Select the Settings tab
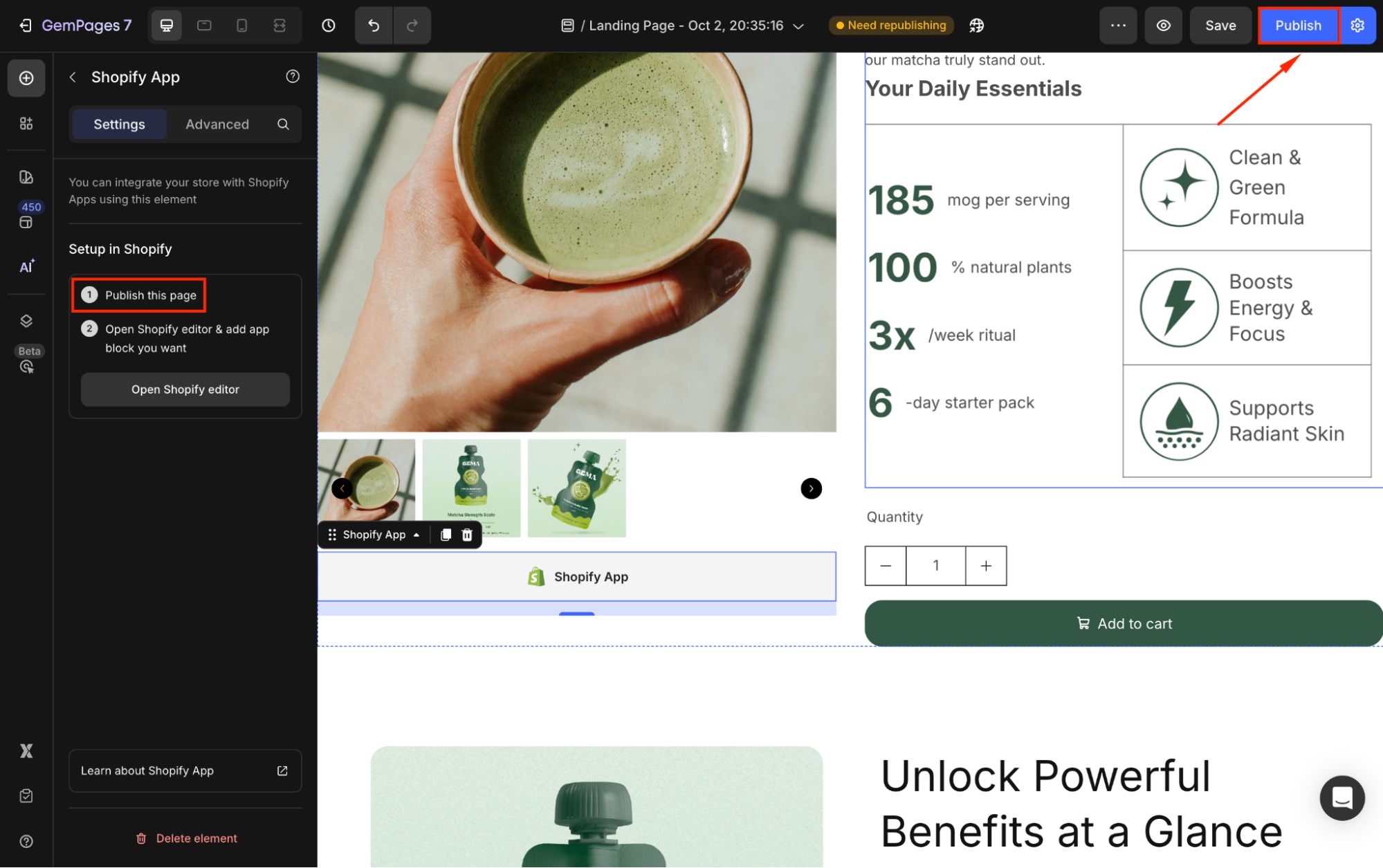This screenshot has width=1383, height=868. coord(119,124)
